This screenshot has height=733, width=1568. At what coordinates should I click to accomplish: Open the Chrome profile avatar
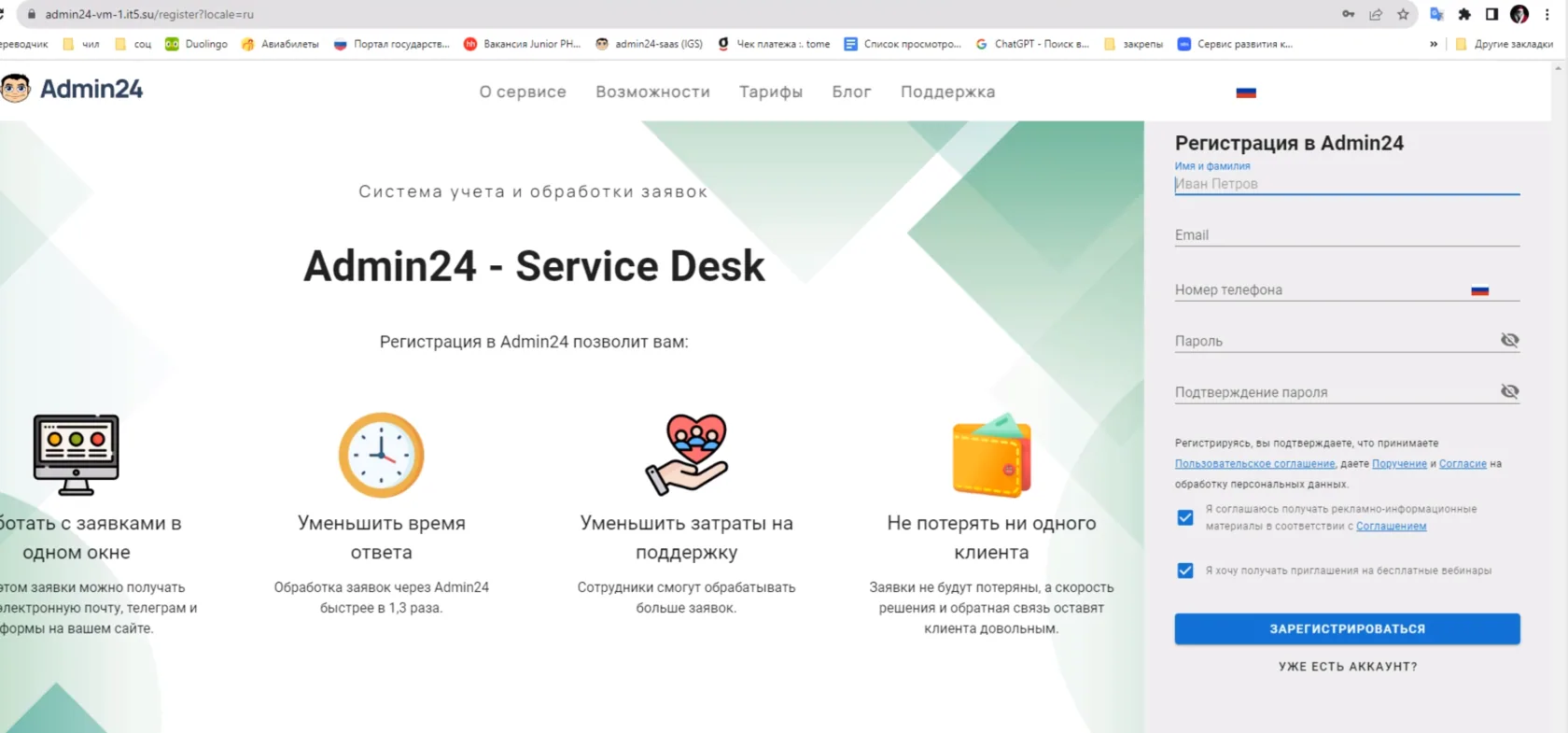[1519, 14]
